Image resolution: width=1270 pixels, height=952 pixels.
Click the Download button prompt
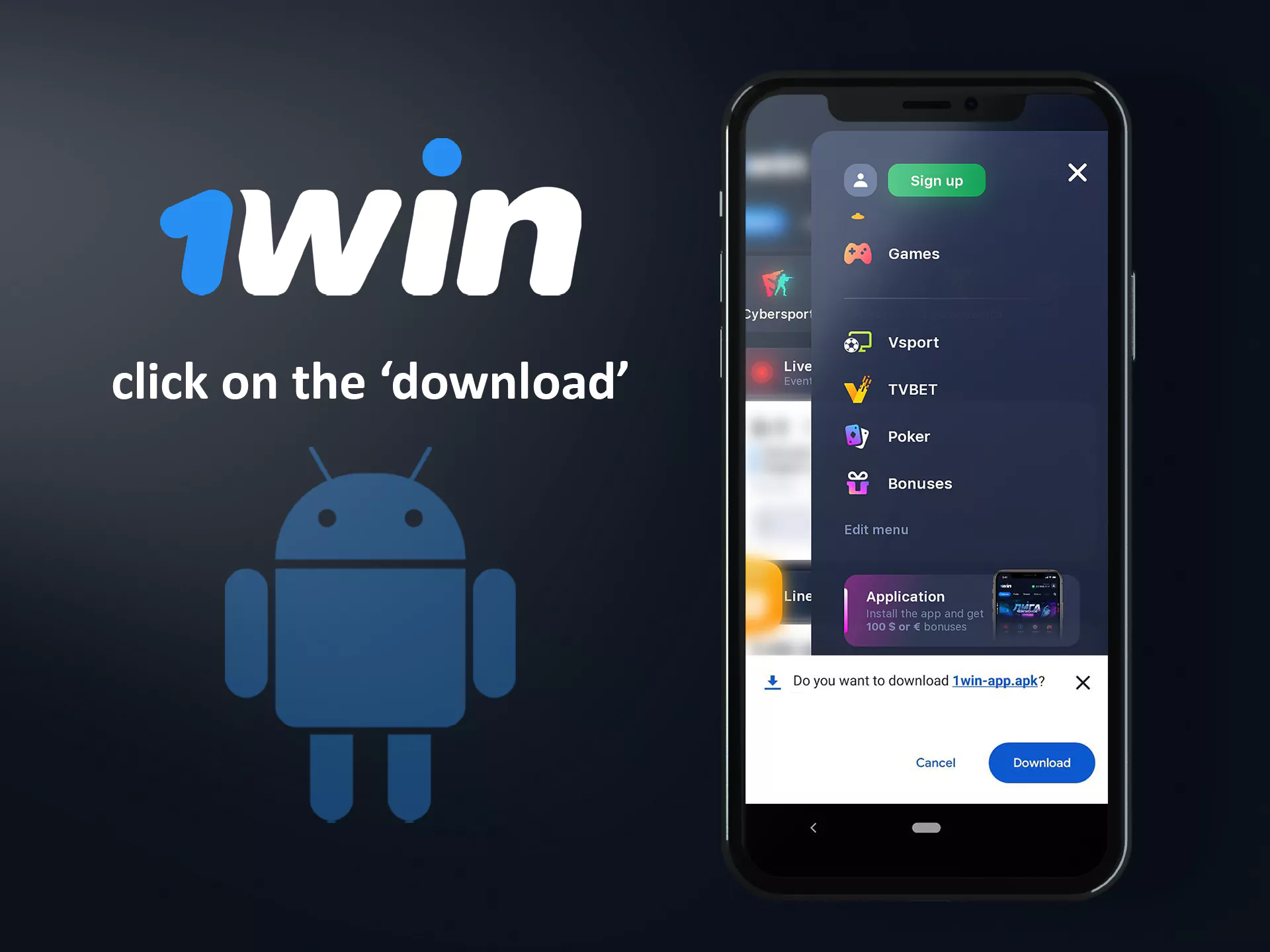tap(1041, 763)
